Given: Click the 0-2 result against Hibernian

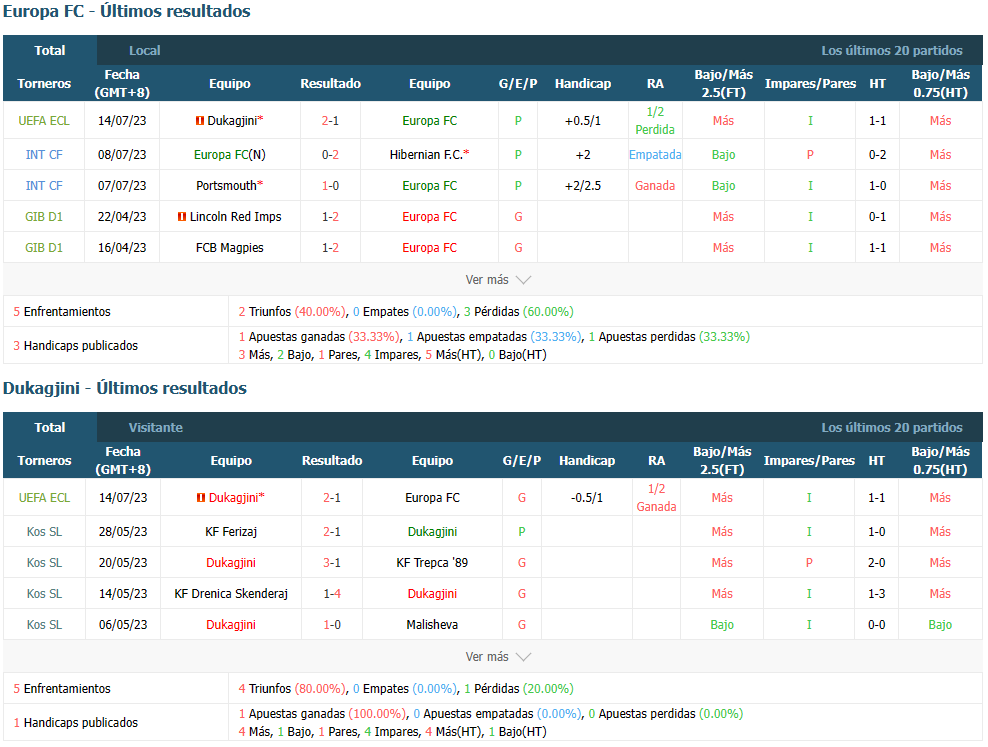Looking at the screenshot, I should click(330, 154).
